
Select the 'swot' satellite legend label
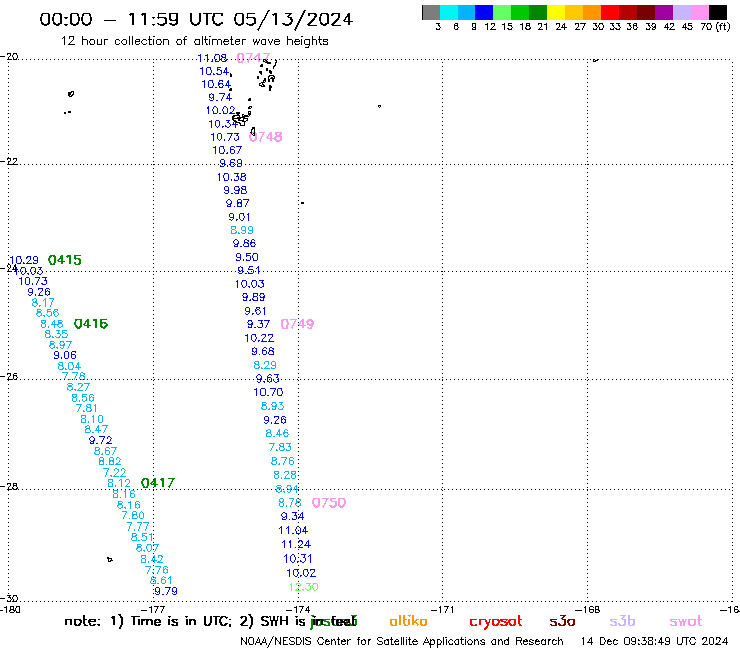pos(686,622)
